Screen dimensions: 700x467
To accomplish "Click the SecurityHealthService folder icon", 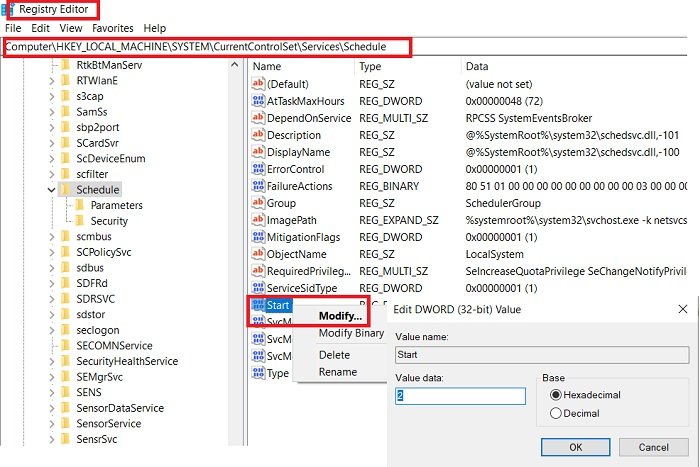I will (x=65, y=361).
